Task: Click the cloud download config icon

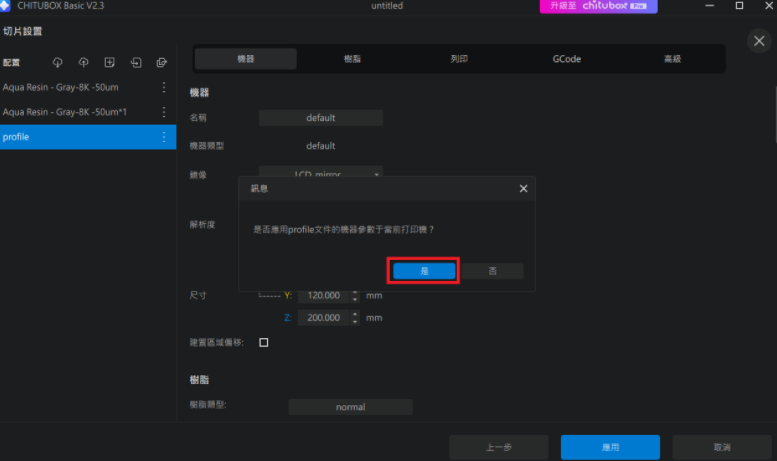Action: click(57, 62)
